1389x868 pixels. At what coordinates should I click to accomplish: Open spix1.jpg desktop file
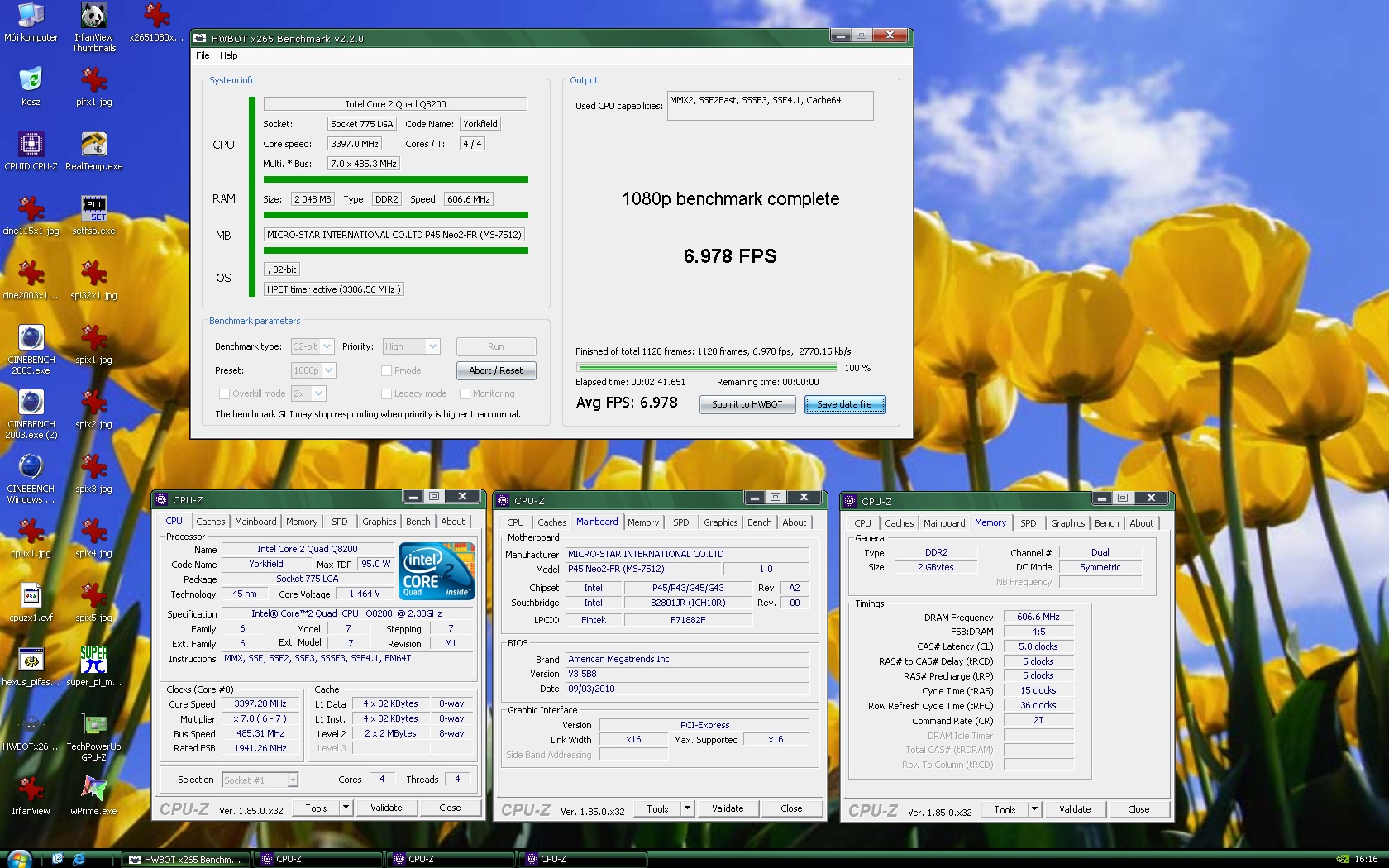(x=93, y=345)
